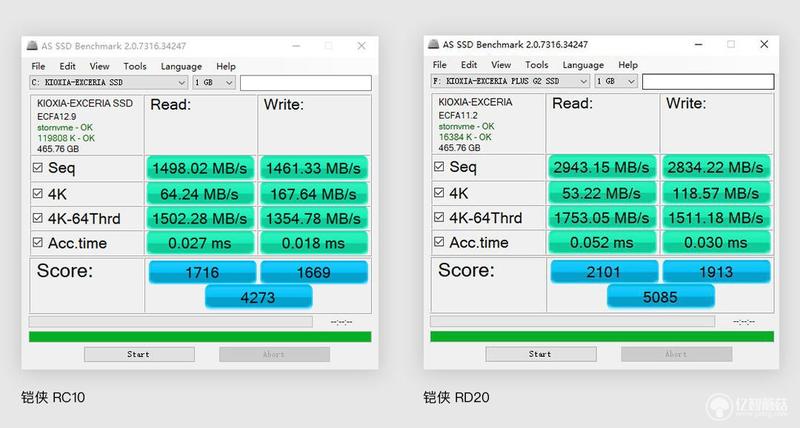This screenshot has height=428, width=800.
Task: Select 4K read value 64.24 MB/s
Action: [200, 194]
